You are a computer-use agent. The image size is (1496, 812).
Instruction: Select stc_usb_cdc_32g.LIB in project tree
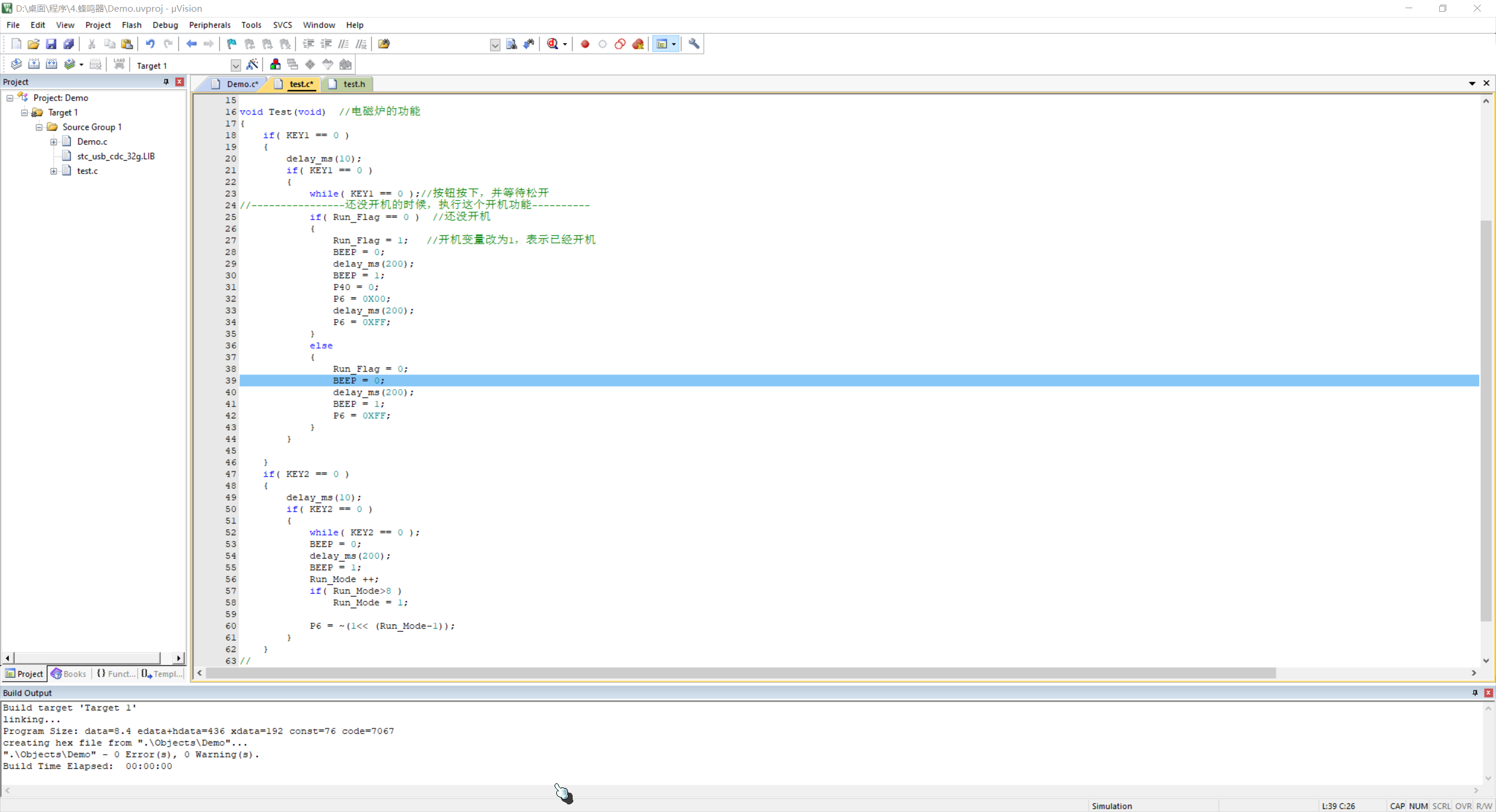[116, 157]
